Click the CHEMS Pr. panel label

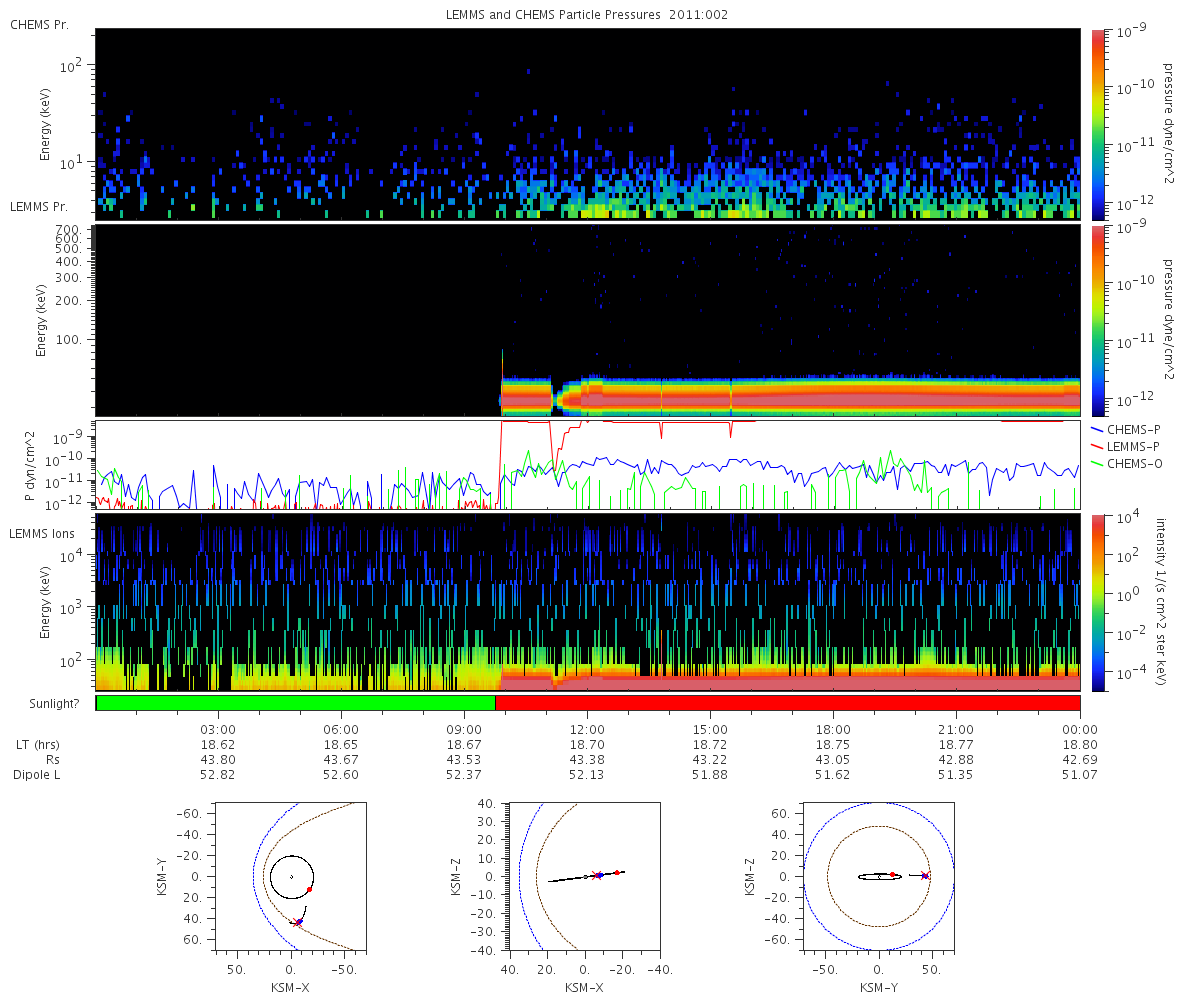pos(39,24)
